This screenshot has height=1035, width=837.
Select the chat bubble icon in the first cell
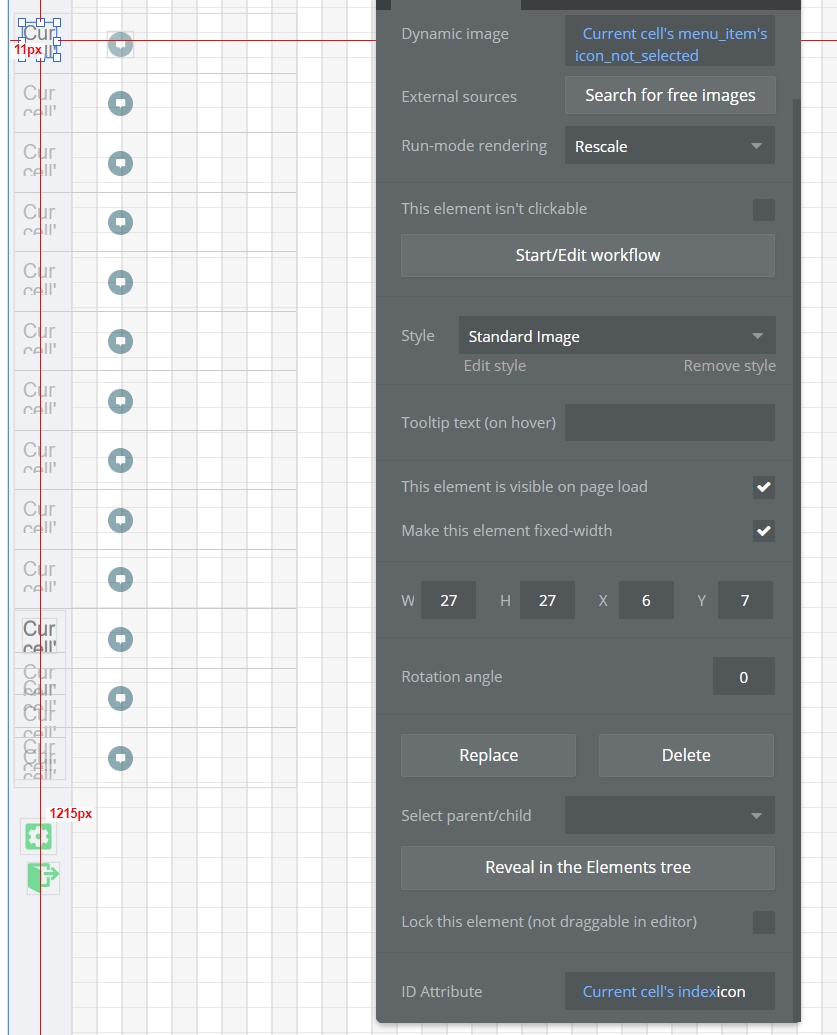pos(120,44)
